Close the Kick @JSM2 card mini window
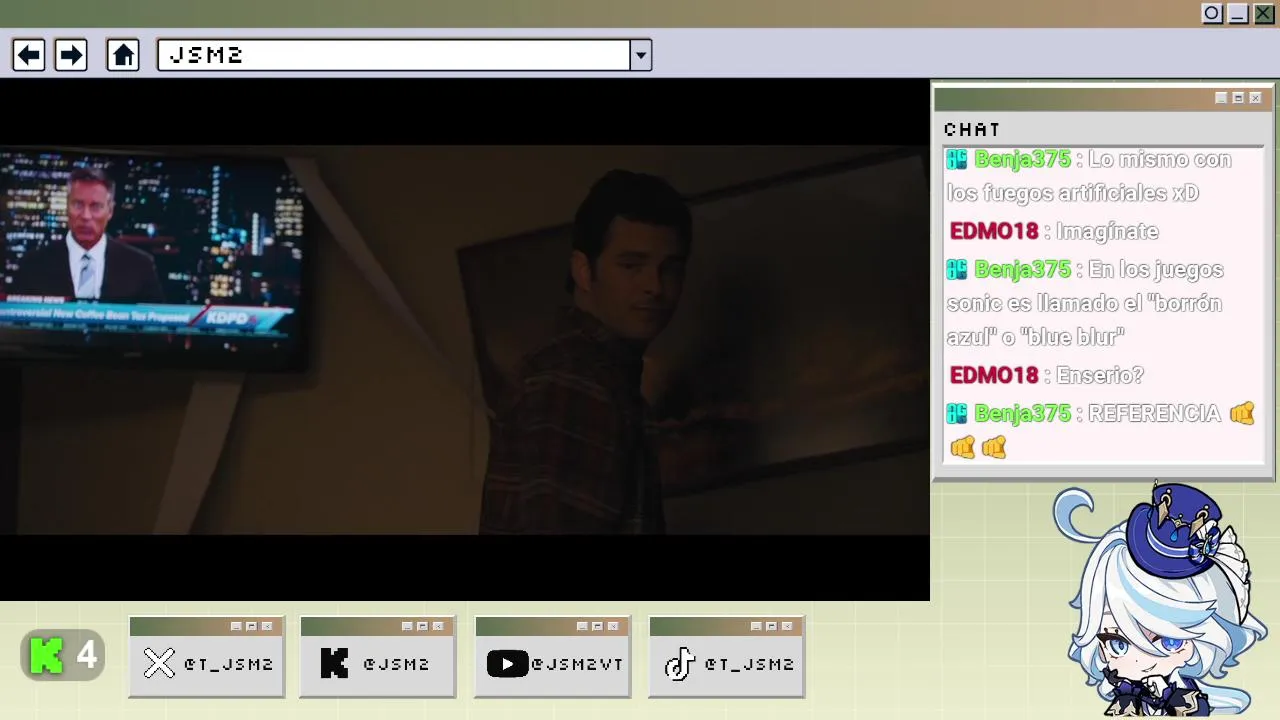The image size is (1280, 720). (438, 626)
